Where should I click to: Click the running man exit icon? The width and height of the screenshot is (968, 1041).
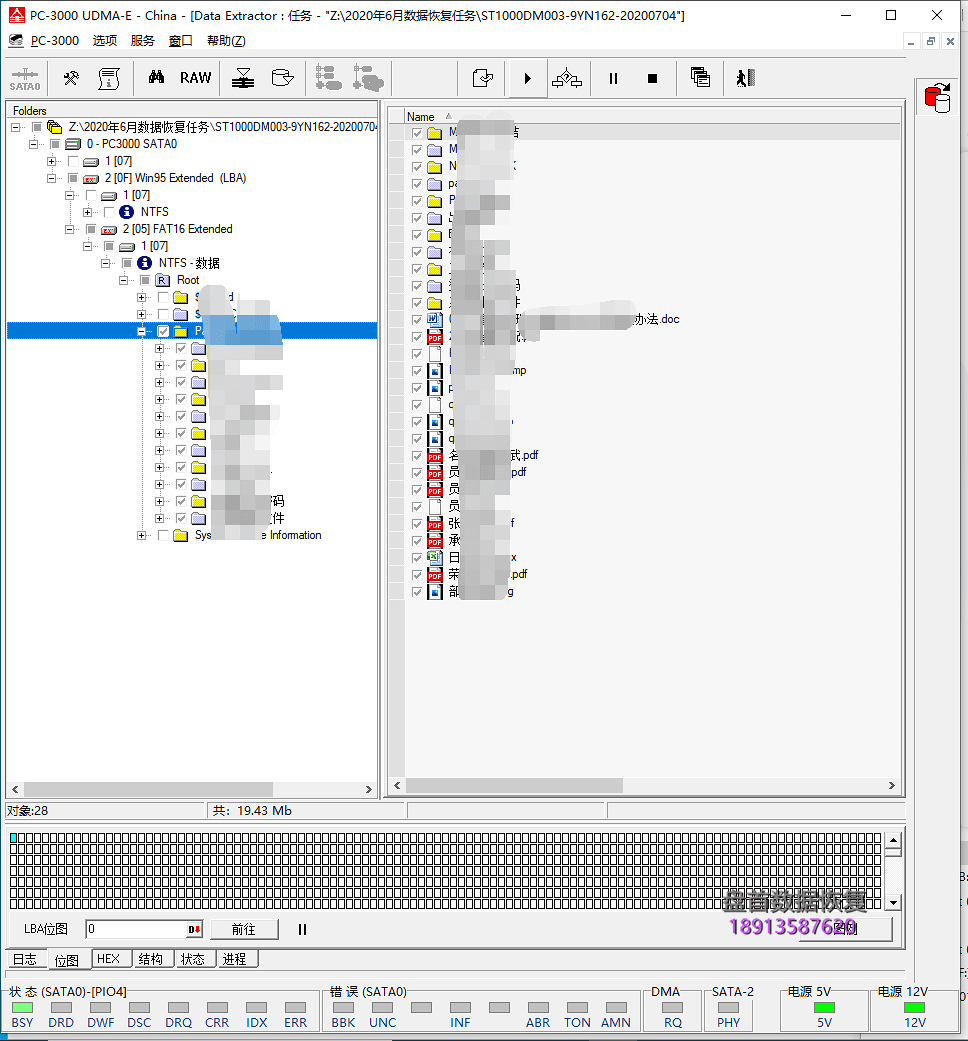(746, 78)
